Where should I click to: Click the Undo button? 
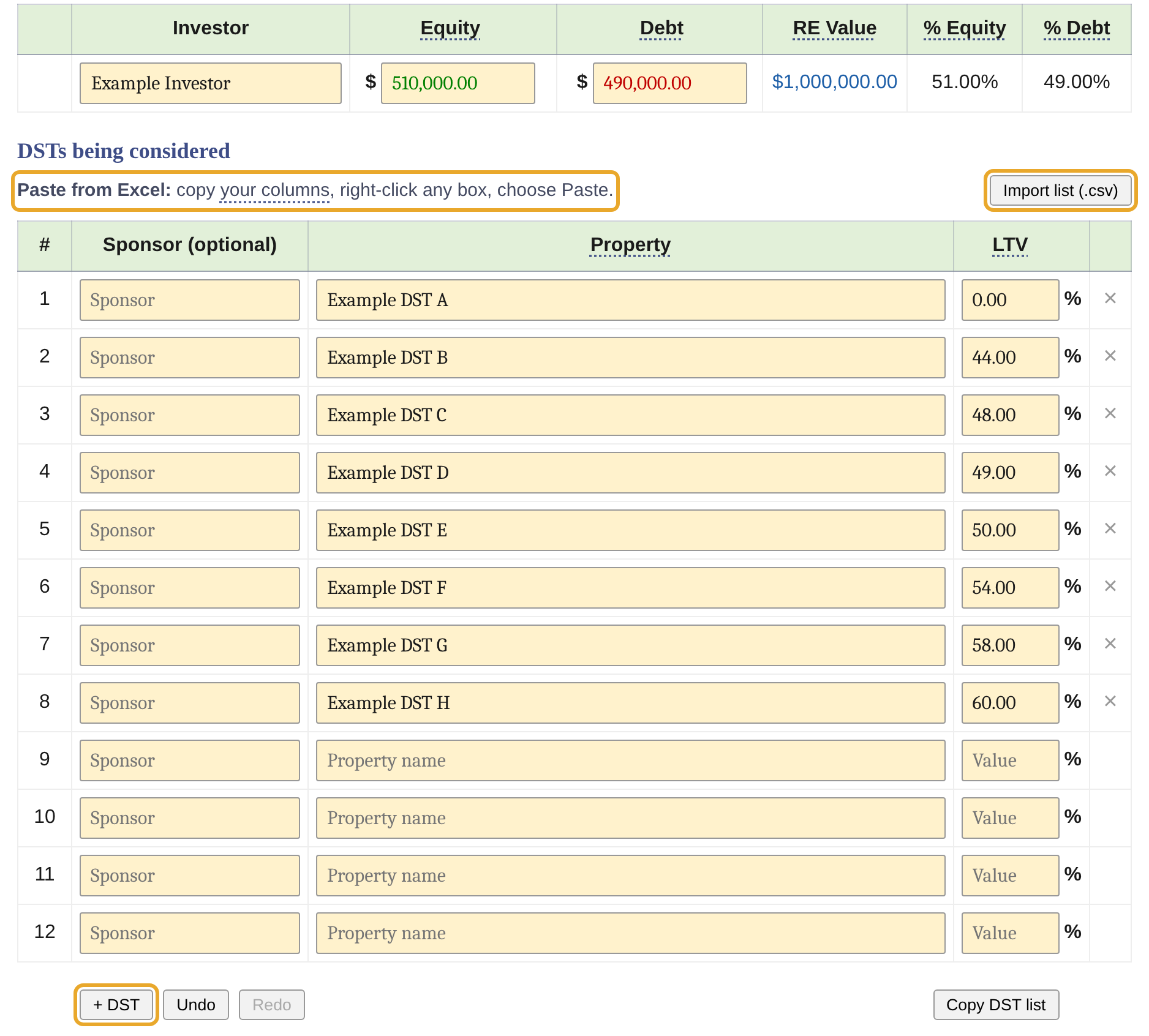click(x=196, y=1005)
